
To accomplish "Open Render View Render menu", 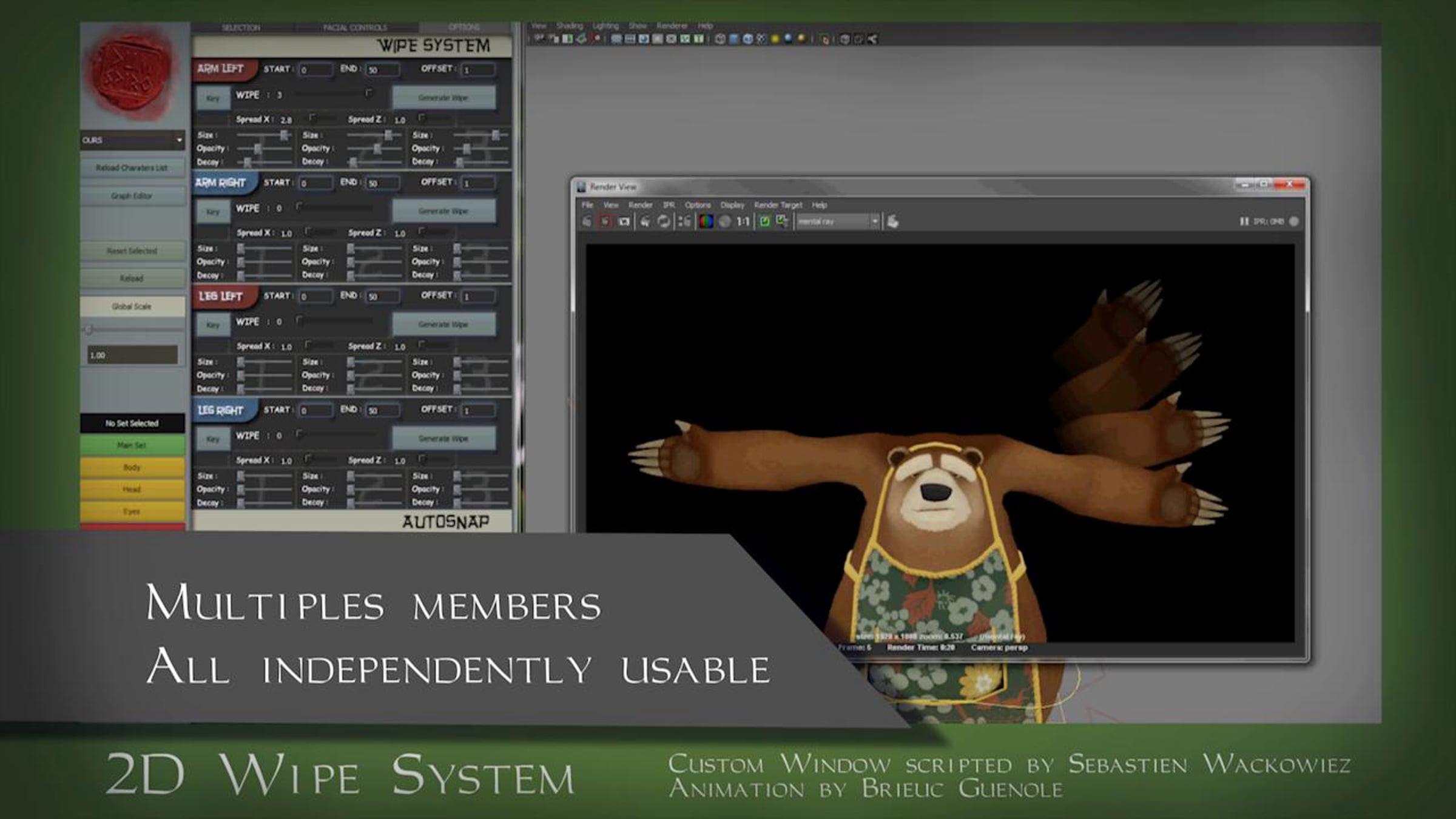I will pos(640,205).
